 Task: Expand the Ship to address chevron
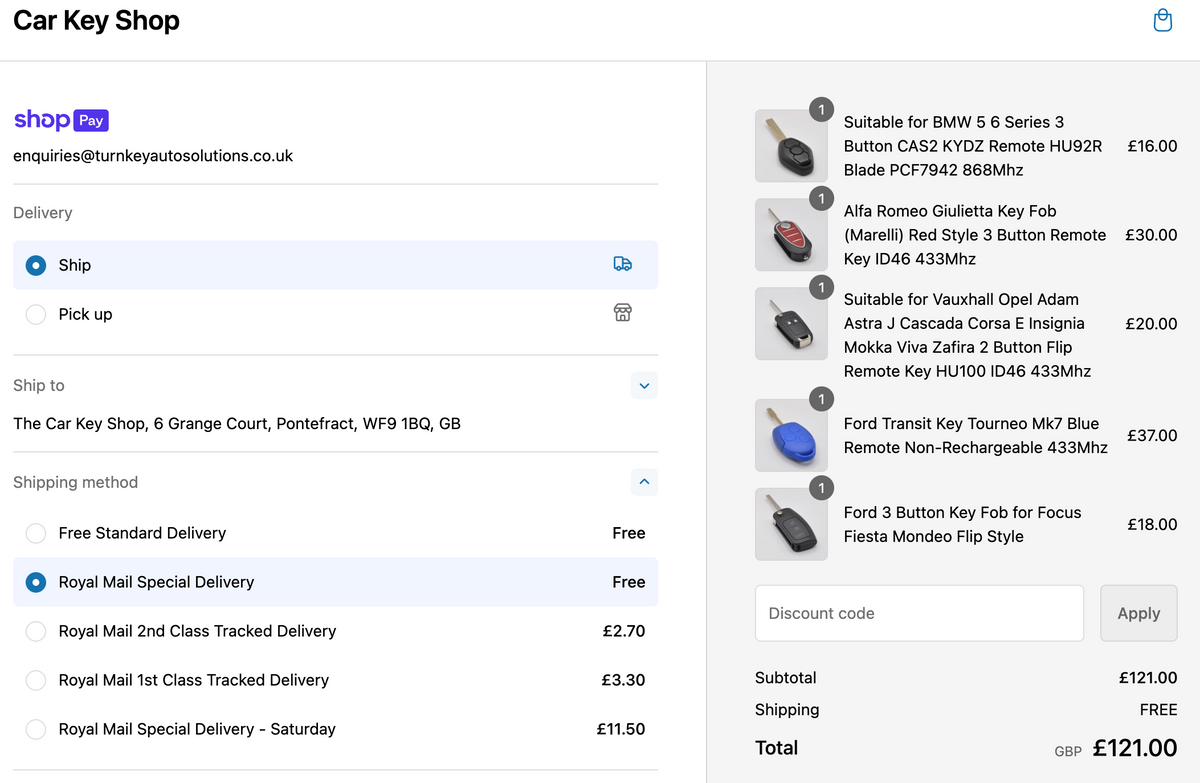pyautogui.click(x=644, y=385)
